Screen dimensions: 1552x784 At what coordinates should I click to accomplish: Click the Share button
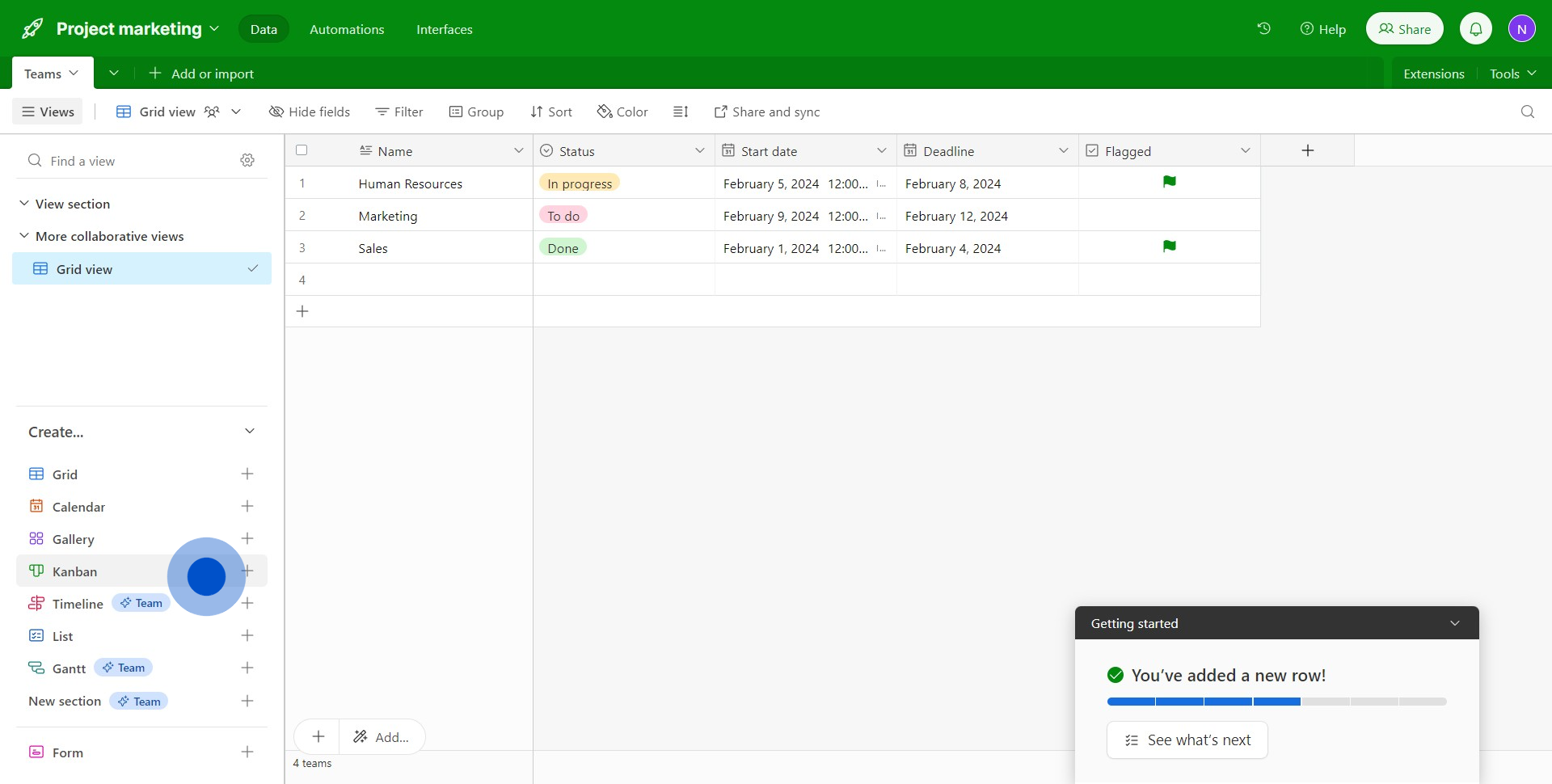(x=1404, y=29)
